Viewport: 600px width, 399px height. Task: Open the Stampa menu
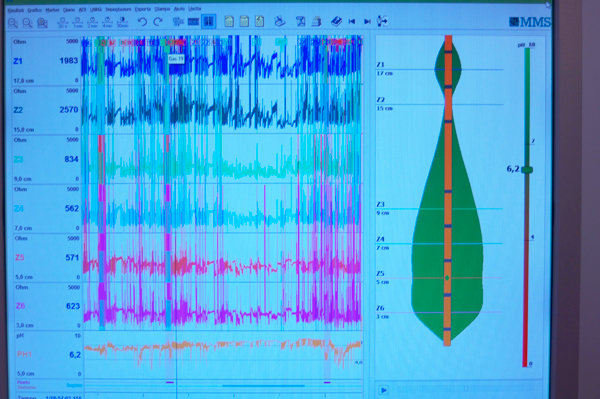162,9
